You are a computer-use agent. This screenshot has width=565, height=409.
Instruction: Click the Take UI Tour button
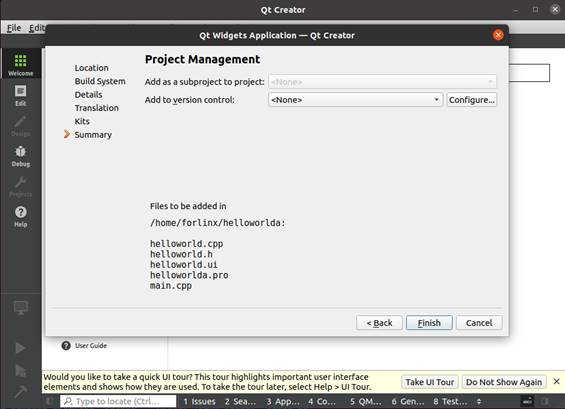pyautogui.click(x=430, y=382)
